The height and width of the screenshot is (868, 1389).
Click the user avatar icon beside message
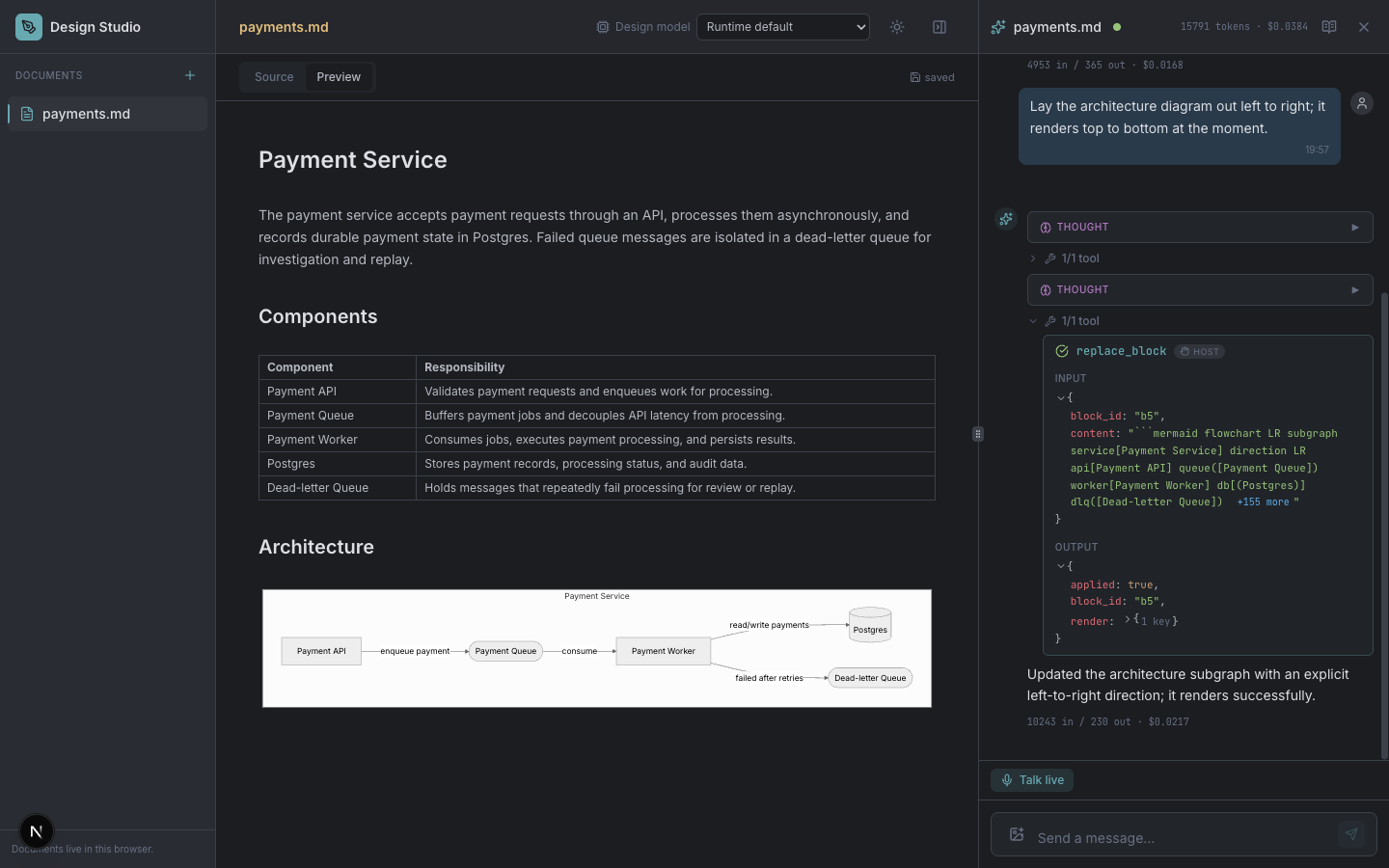(x=1362, y=103)
